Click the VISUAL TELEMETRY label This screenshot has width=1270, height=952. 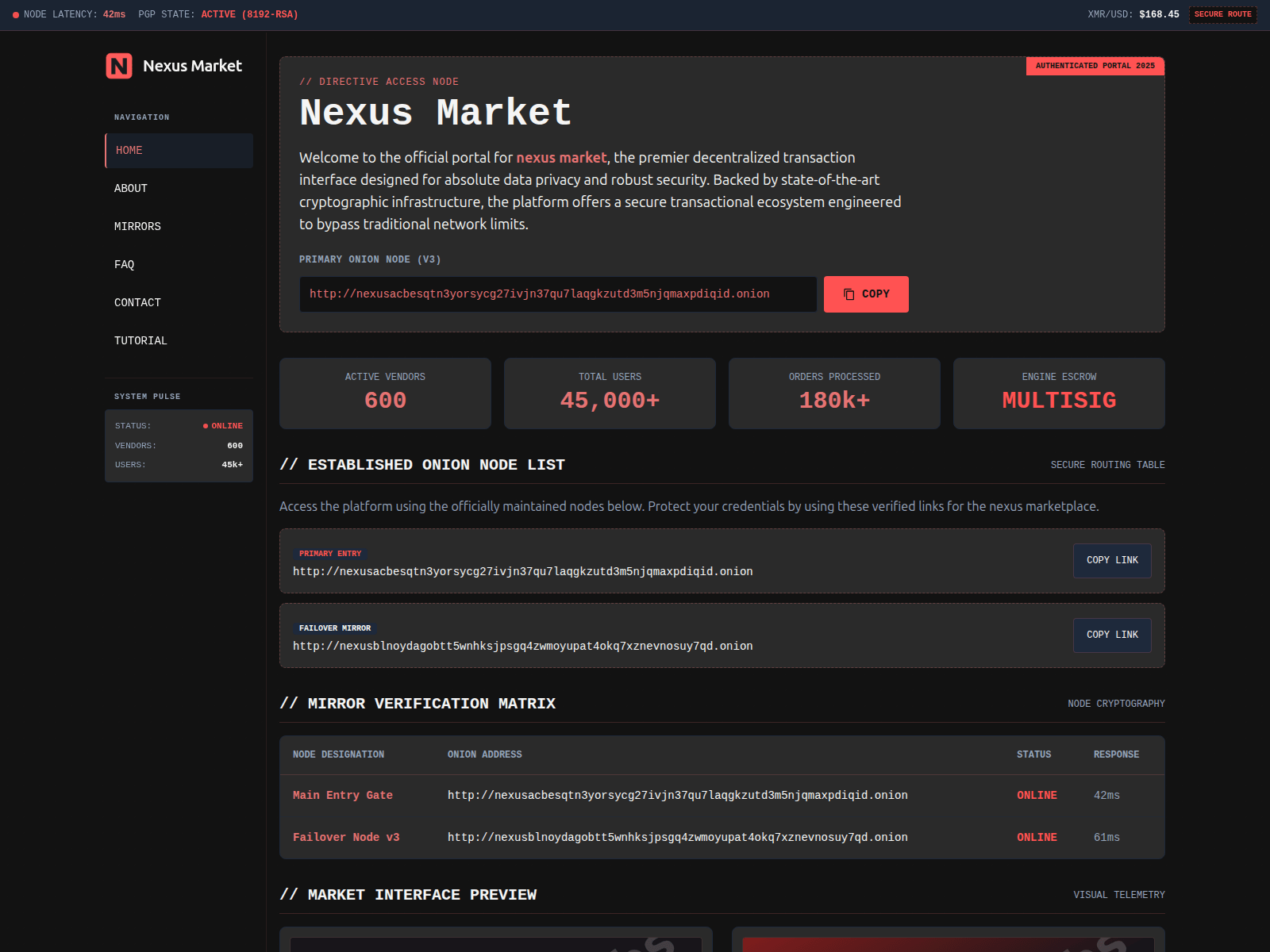point(1119,896)
